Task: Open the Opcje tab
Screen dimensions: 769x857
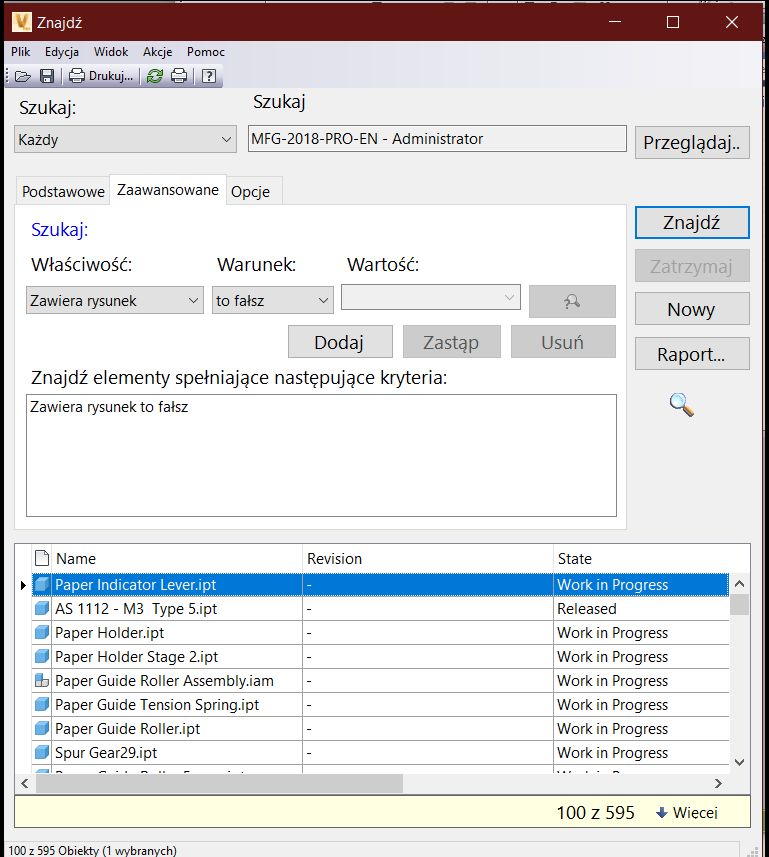Action: pyautogui.click(x=251, y=191)
